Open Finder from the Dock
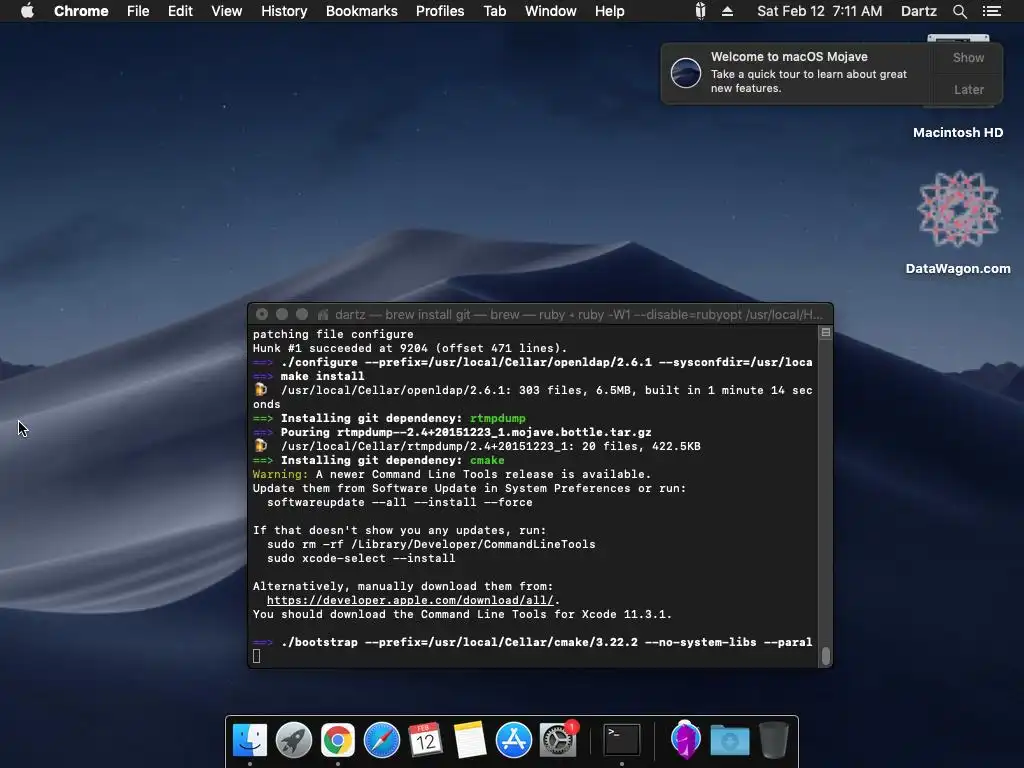The height and width of the screenshot is (768, 1024). click(250, 741)
